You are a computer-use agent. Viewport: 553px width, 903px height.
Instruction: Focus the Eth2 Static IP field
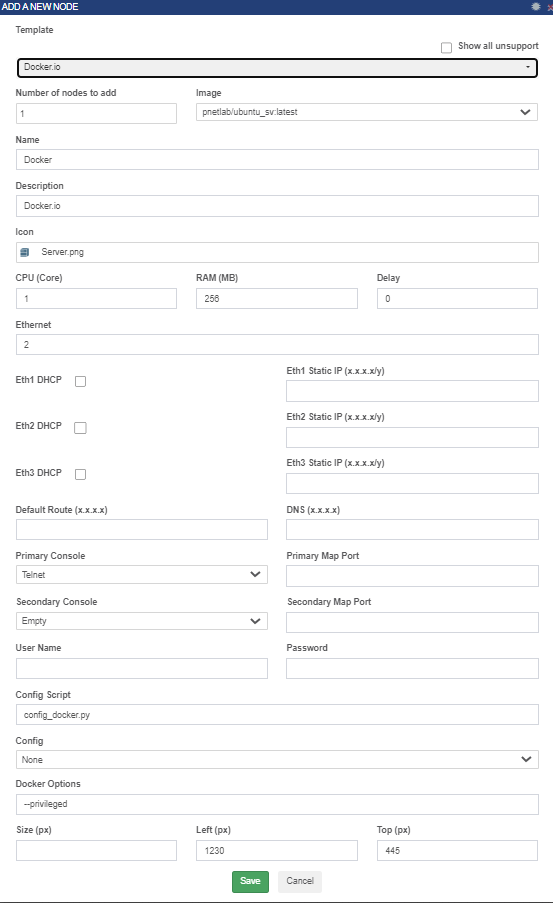tap(412, 437)
